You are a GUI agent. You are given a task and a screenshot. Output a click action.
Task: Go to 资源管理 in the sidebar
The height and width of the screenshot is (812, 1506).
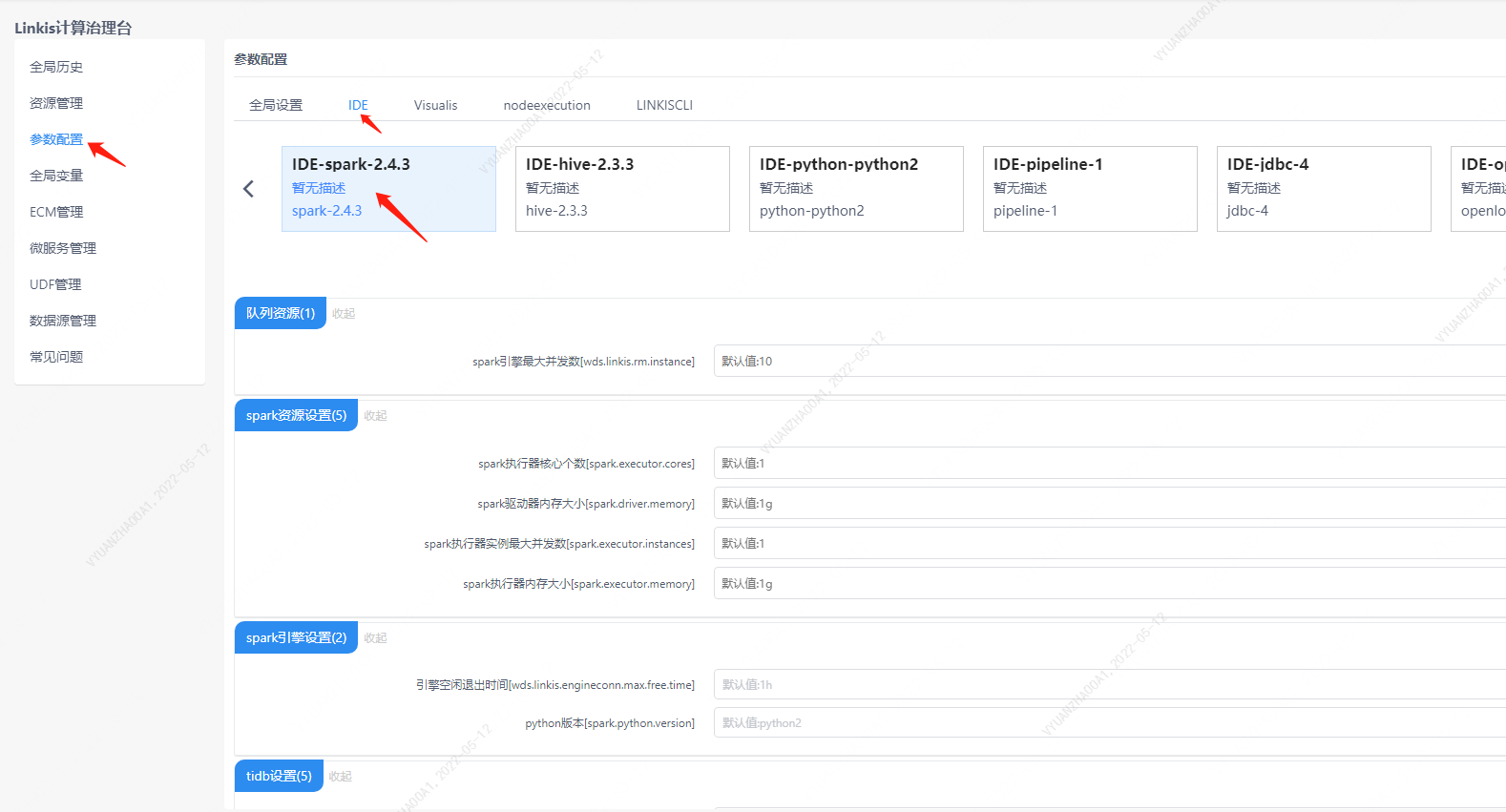56,103
